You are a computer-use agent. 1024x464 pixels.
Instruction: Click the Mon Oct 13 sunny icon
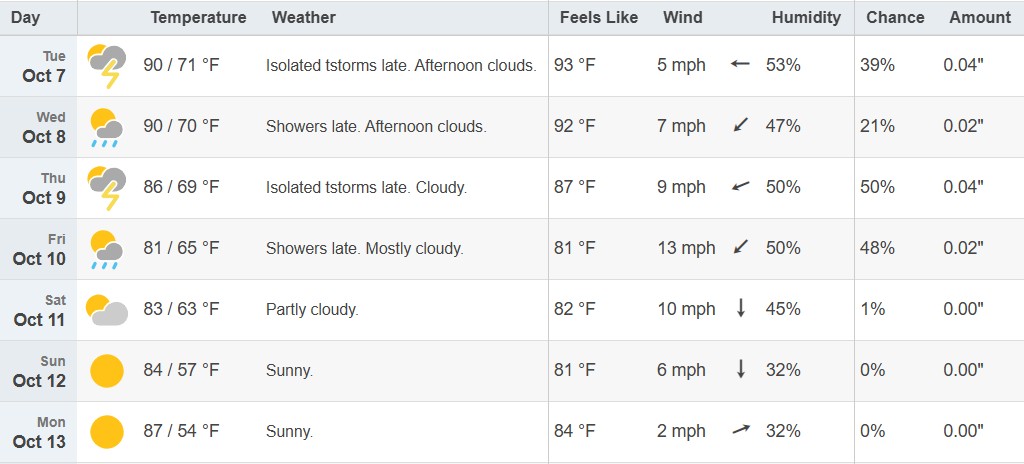pyautogui.click(x=107, y=432)
